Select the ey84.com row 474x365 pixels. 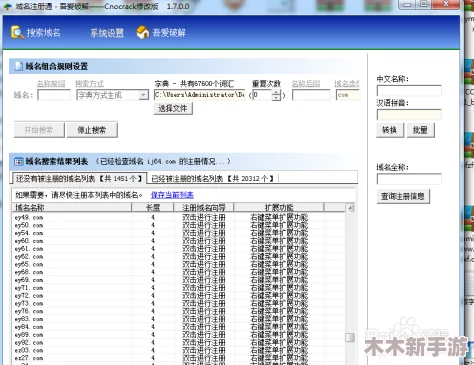tap(179, 327)
